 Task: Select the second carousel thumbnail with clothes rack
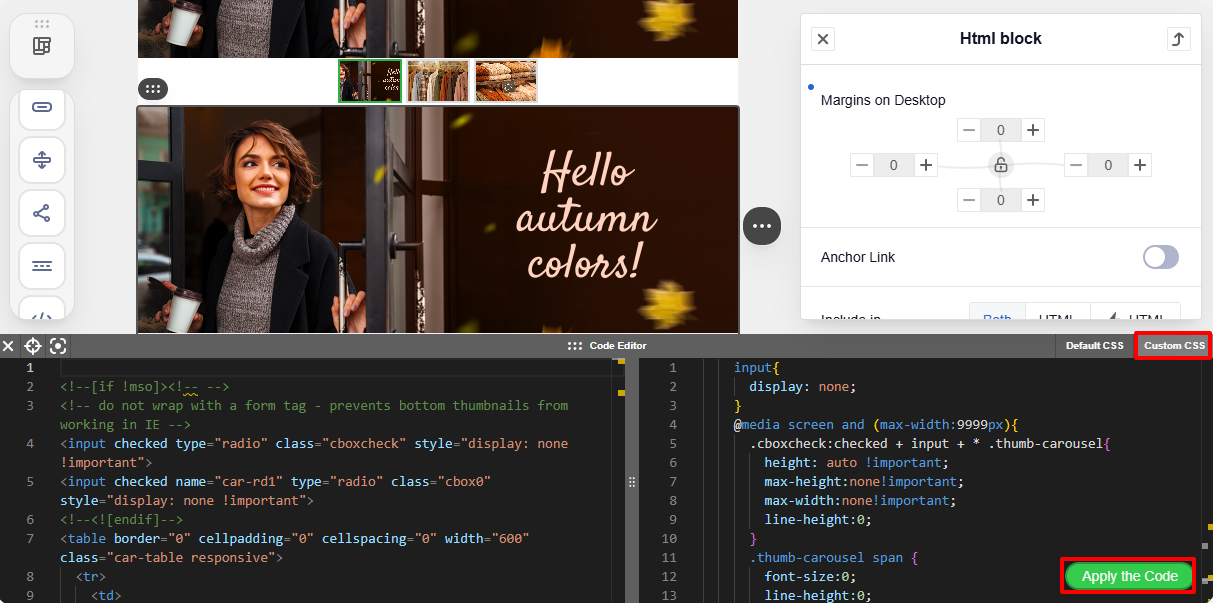coord(438,81)
